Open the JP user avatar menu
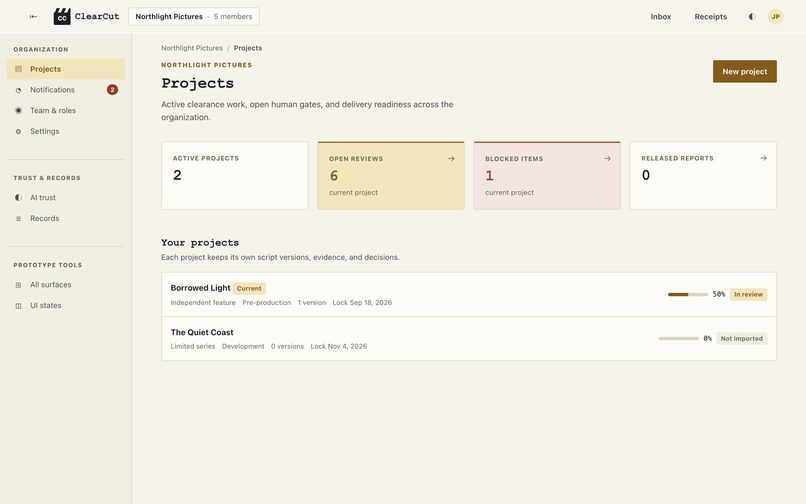806x504 pixels. [775, 16]
